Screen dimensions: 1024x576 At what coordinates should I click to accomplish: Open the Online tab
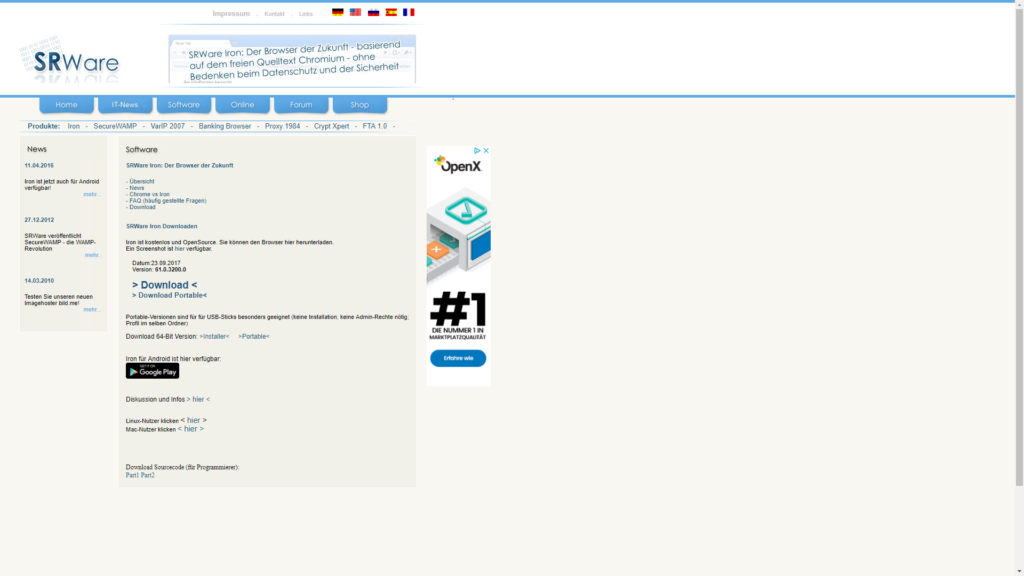(242, 104)
